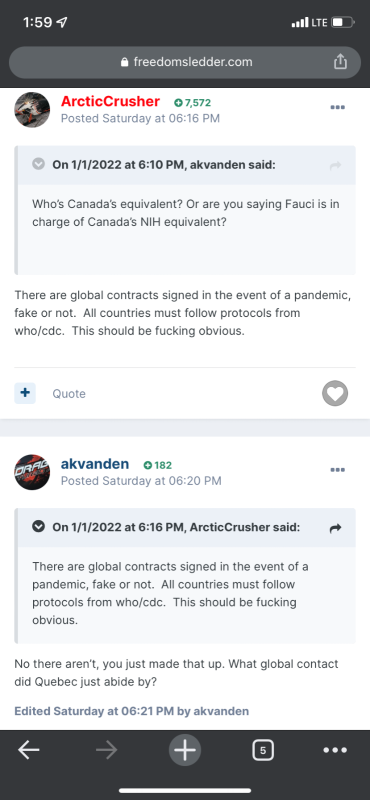This screenshot has height=800, width=370.
Task: Go to quoted ArcticCrusher post arrow
Action: point(335,529)
